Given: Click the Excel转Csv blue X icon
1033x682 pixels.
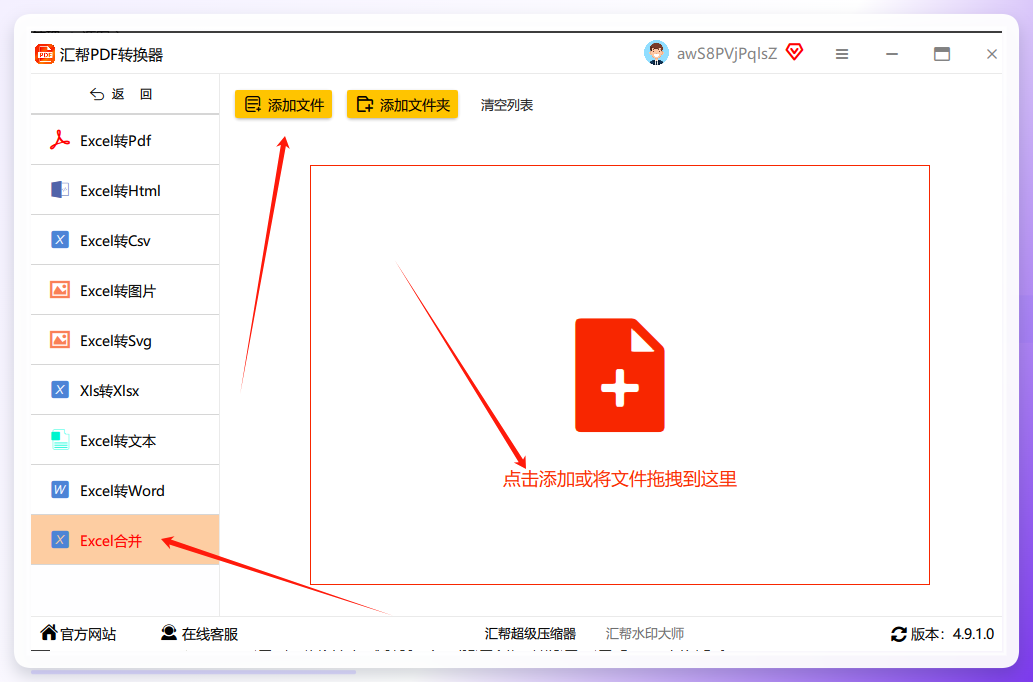Looking at the screenshot, I should [60, 240].
